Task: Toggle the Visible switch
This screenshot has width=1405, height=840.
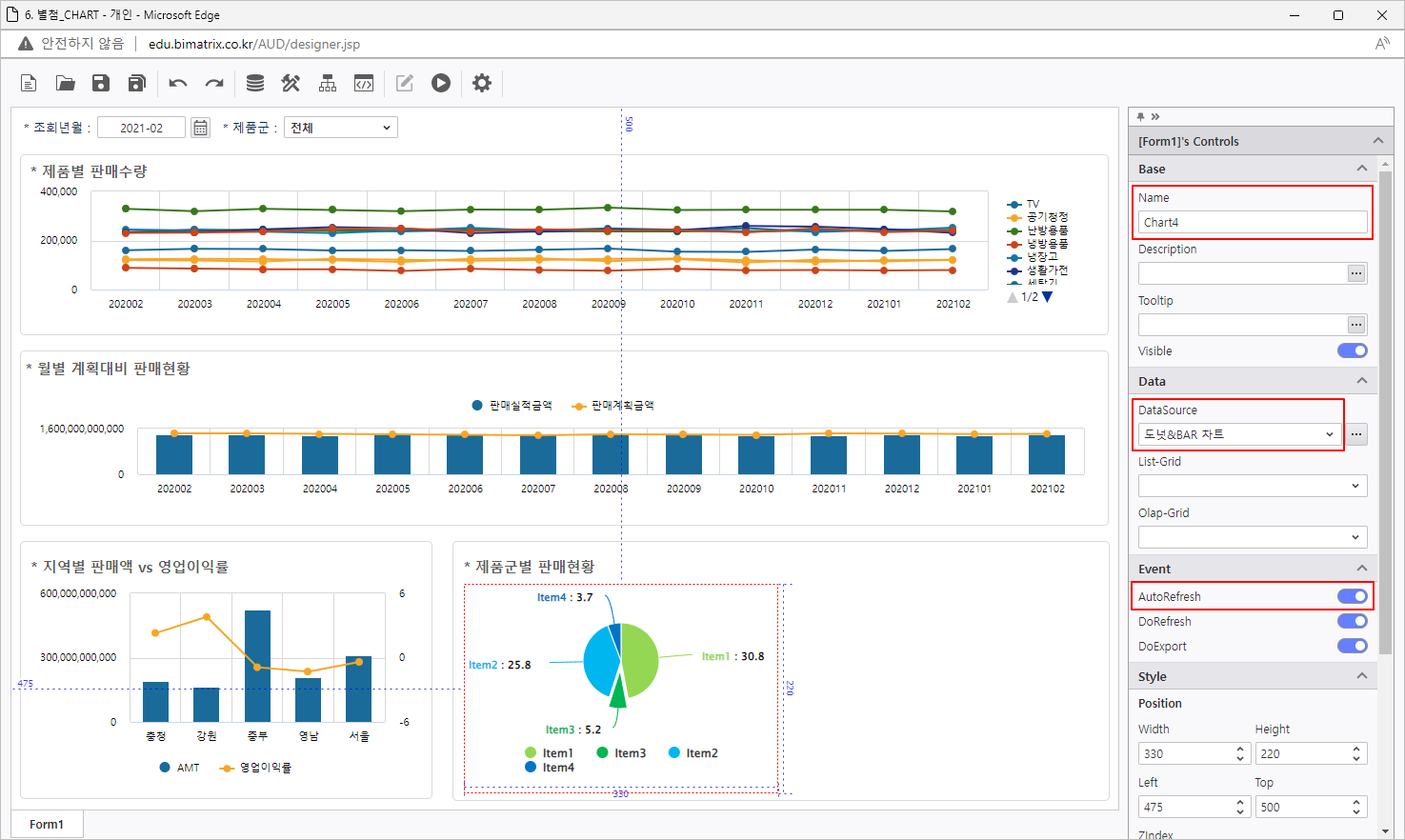Action: (x=1352, y=350)
